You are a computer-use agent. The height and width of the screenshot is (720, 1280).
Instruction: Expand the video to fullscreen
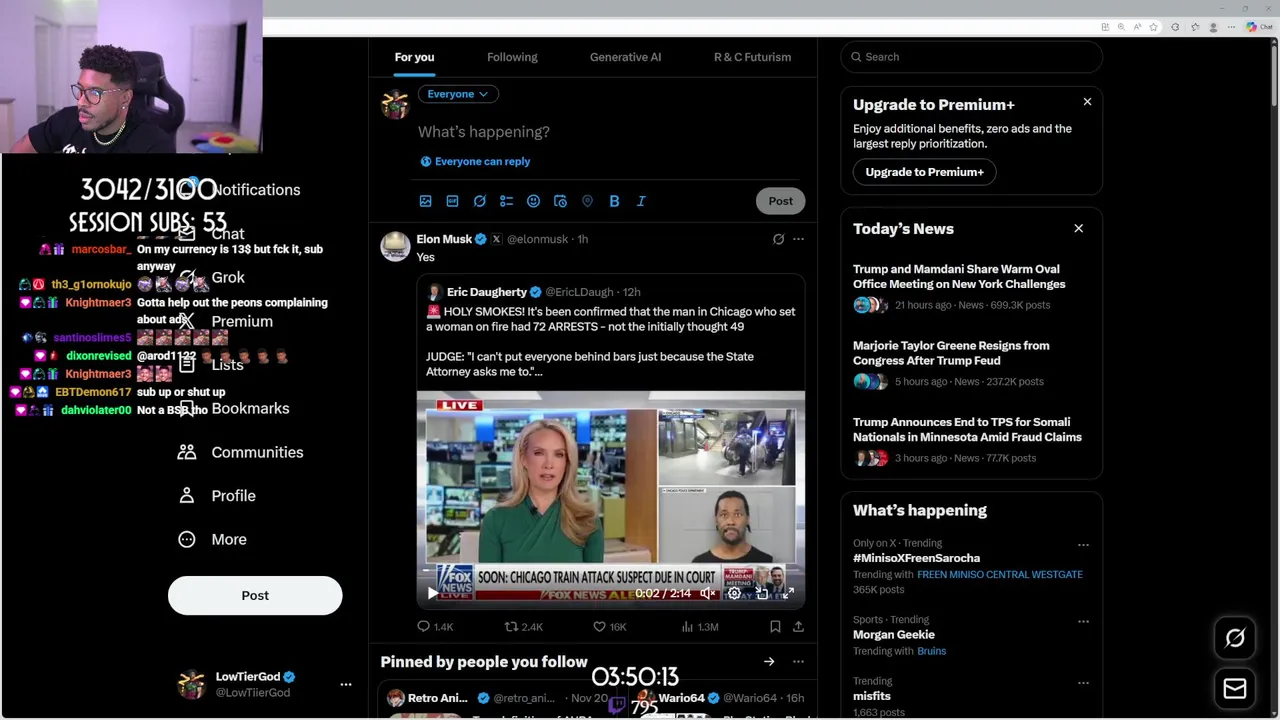[x=788, y=593]
